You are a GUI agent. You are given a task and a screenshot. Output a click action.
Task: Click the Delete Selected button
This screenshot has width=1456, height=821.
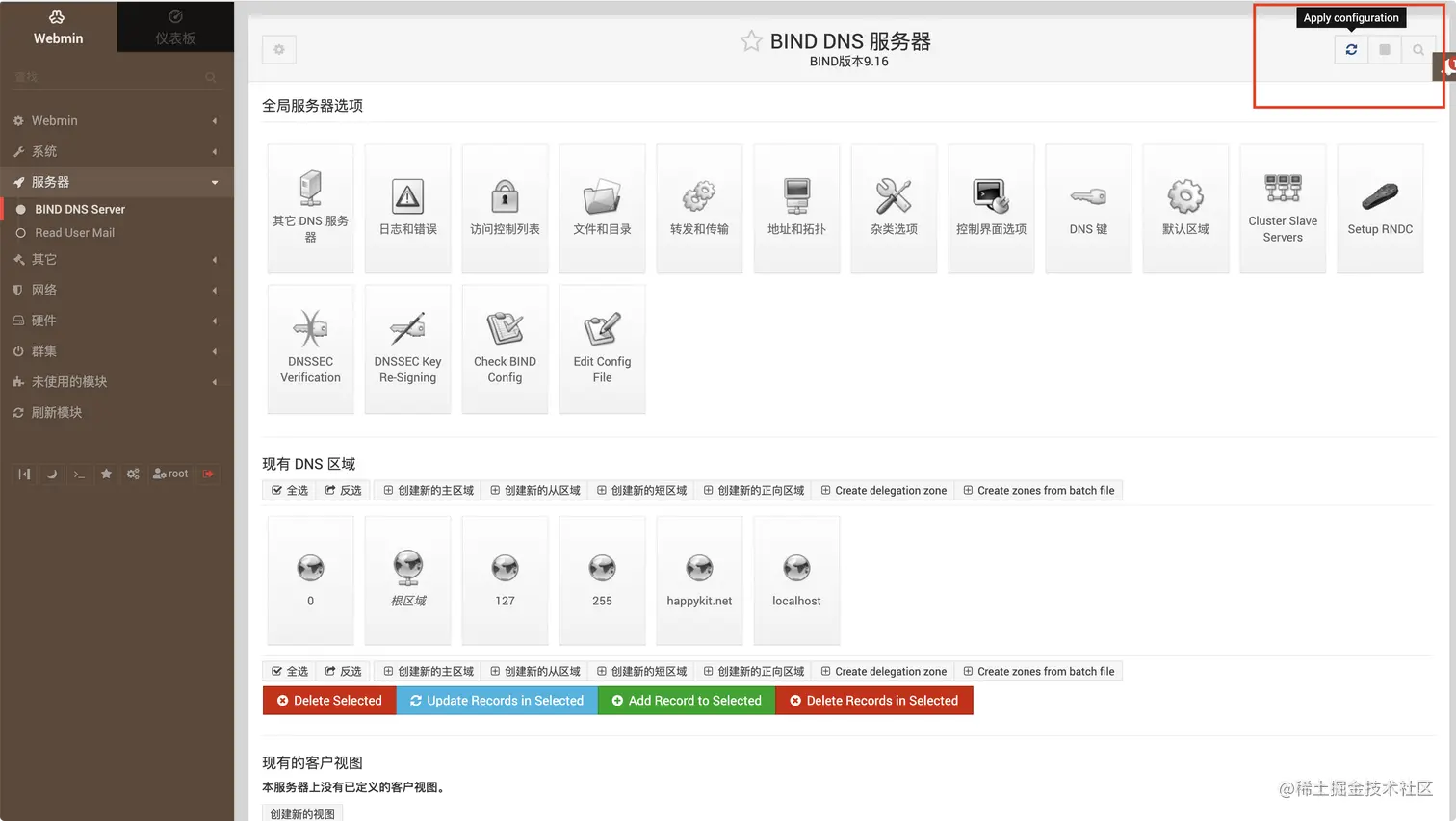point(329,701)
